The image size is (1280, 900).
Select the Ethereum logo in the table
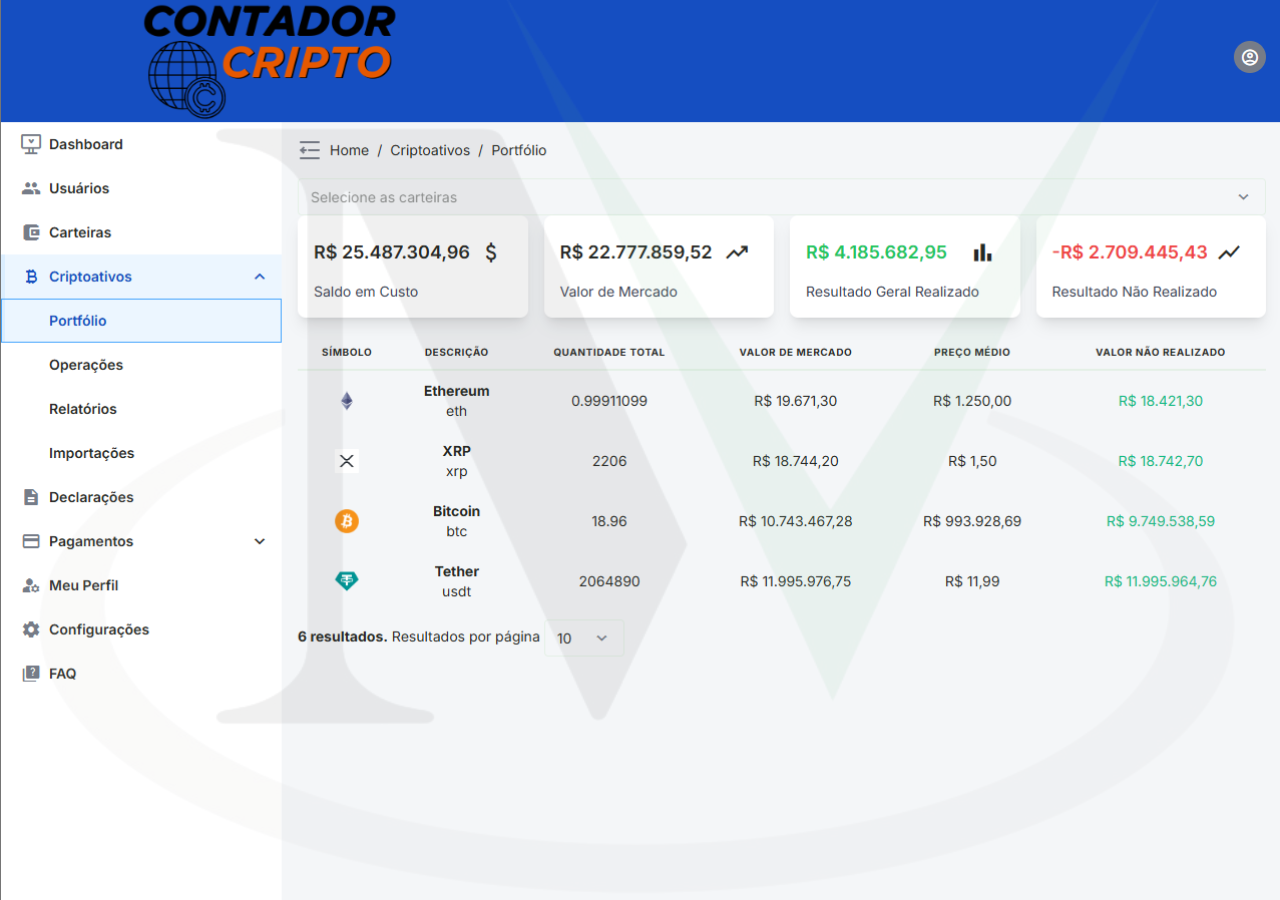click(x=346, y=400)
